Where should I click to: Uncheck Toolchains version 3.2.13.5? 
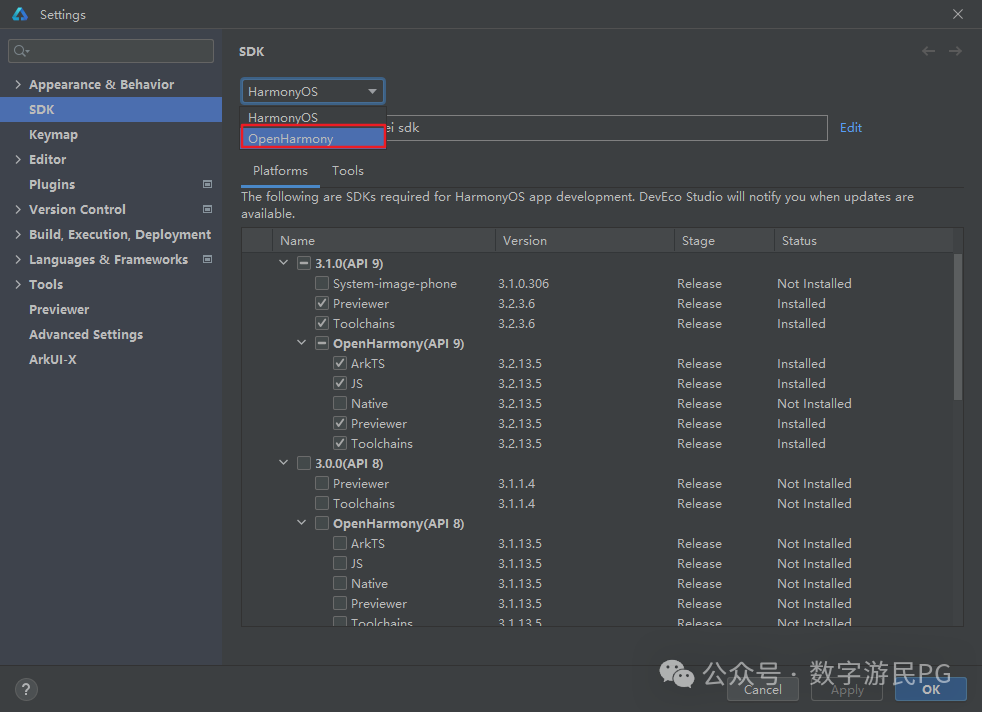(340, 443)
